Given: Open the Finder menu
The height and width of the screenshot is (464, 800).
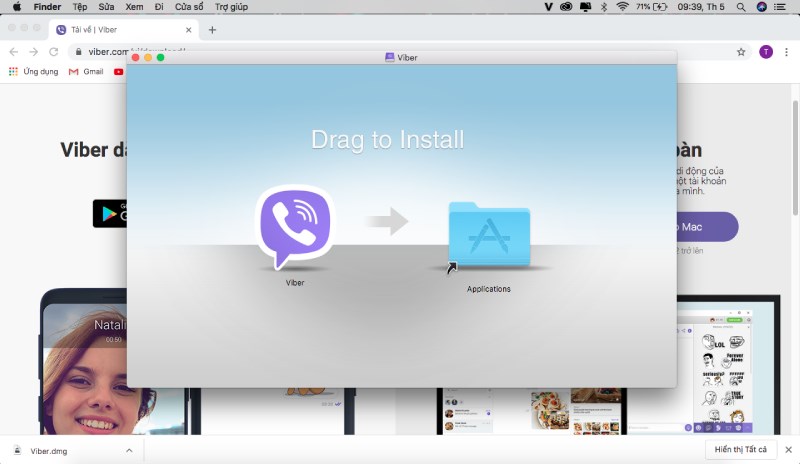Looking at the screenshot, I should tap(47, 7).
